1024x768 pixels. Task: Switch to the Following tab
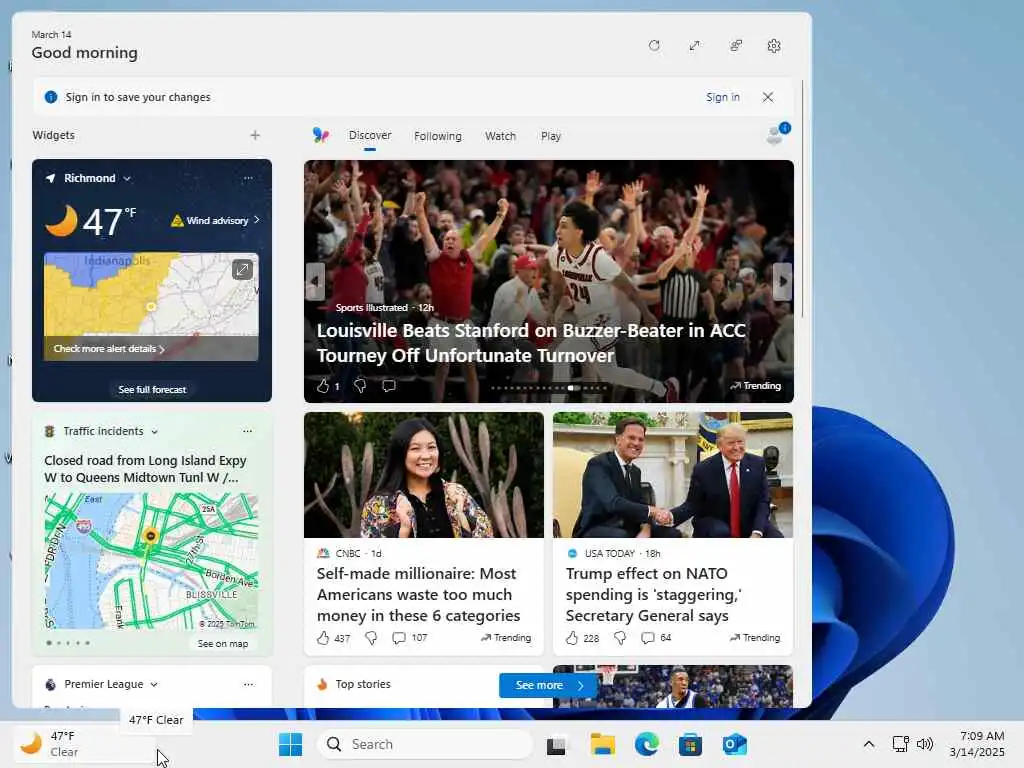438,136
